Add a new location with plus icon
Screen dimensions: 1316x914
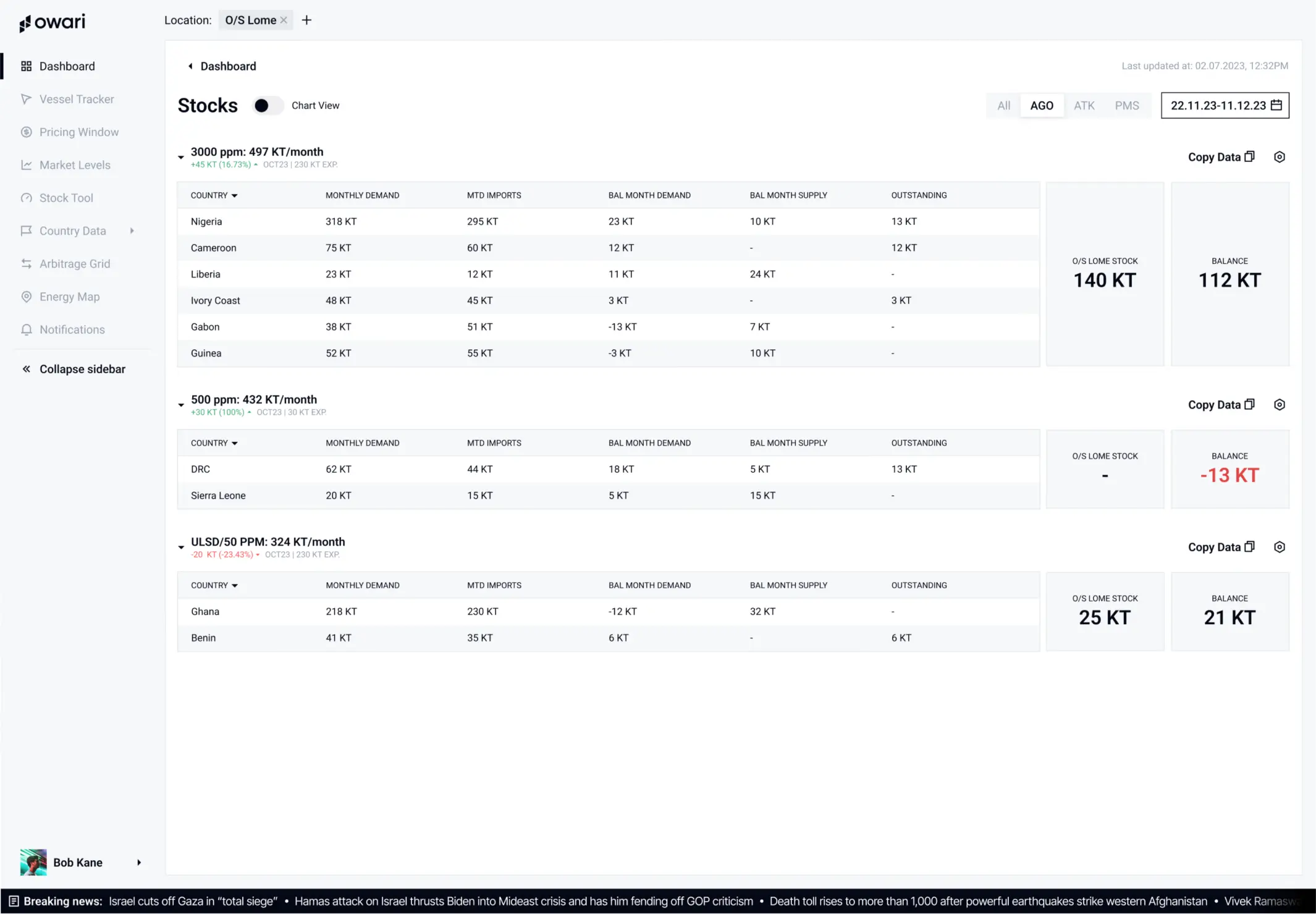coord(306,20)
